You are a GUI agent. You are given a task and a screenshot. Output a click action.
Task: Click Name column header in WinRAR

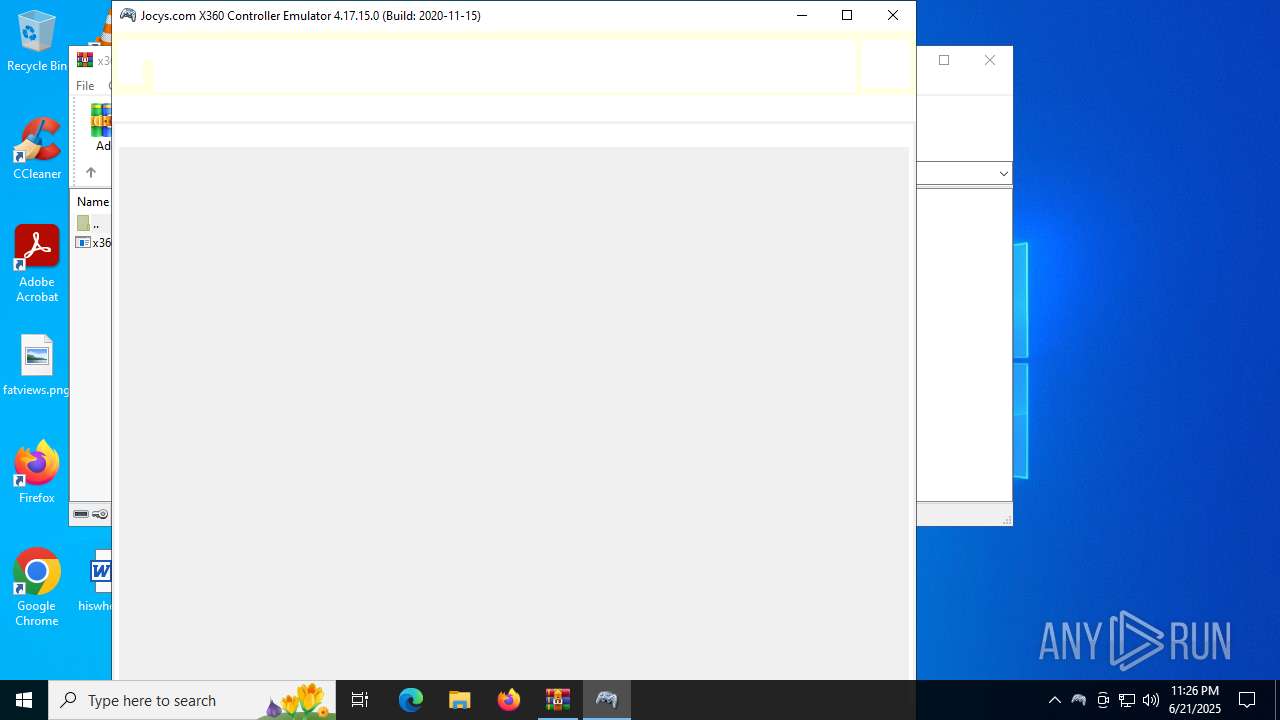coord(93,202)
